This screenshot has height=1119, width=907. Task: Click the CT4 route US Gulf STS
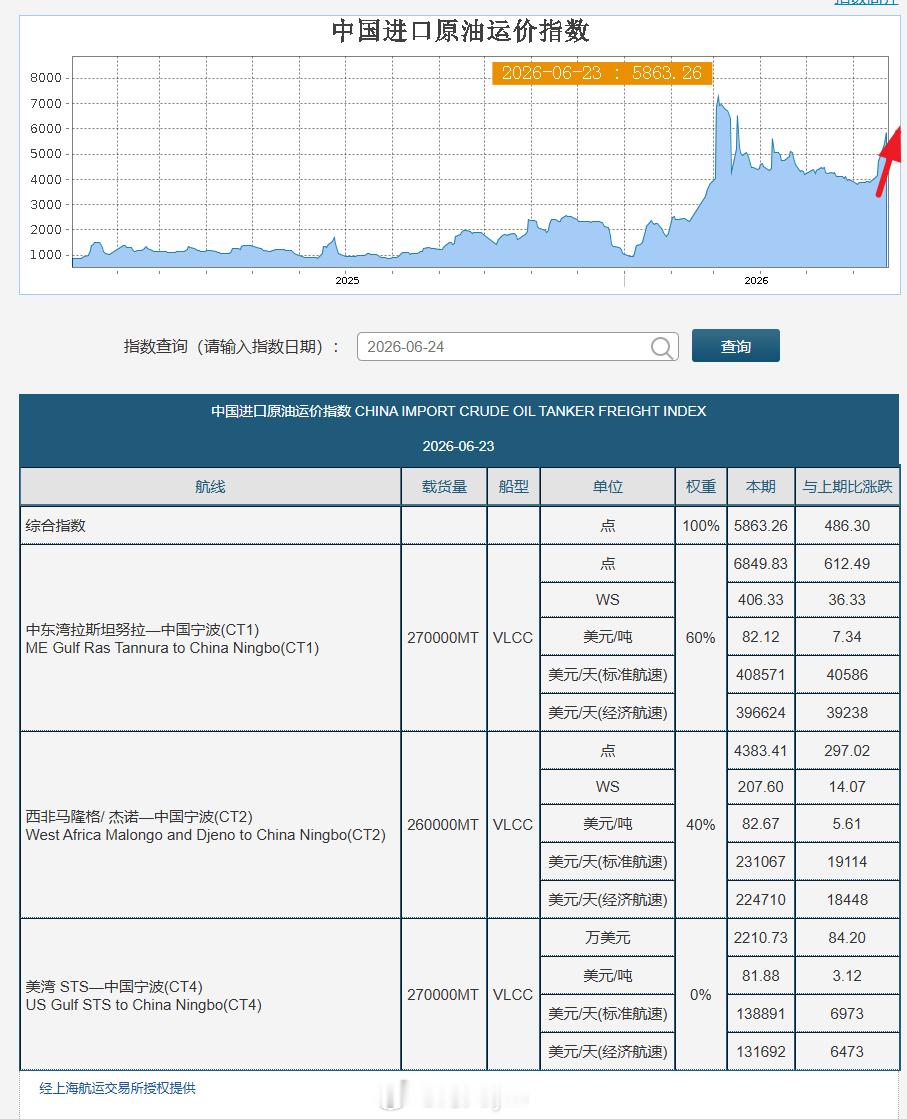143,996
